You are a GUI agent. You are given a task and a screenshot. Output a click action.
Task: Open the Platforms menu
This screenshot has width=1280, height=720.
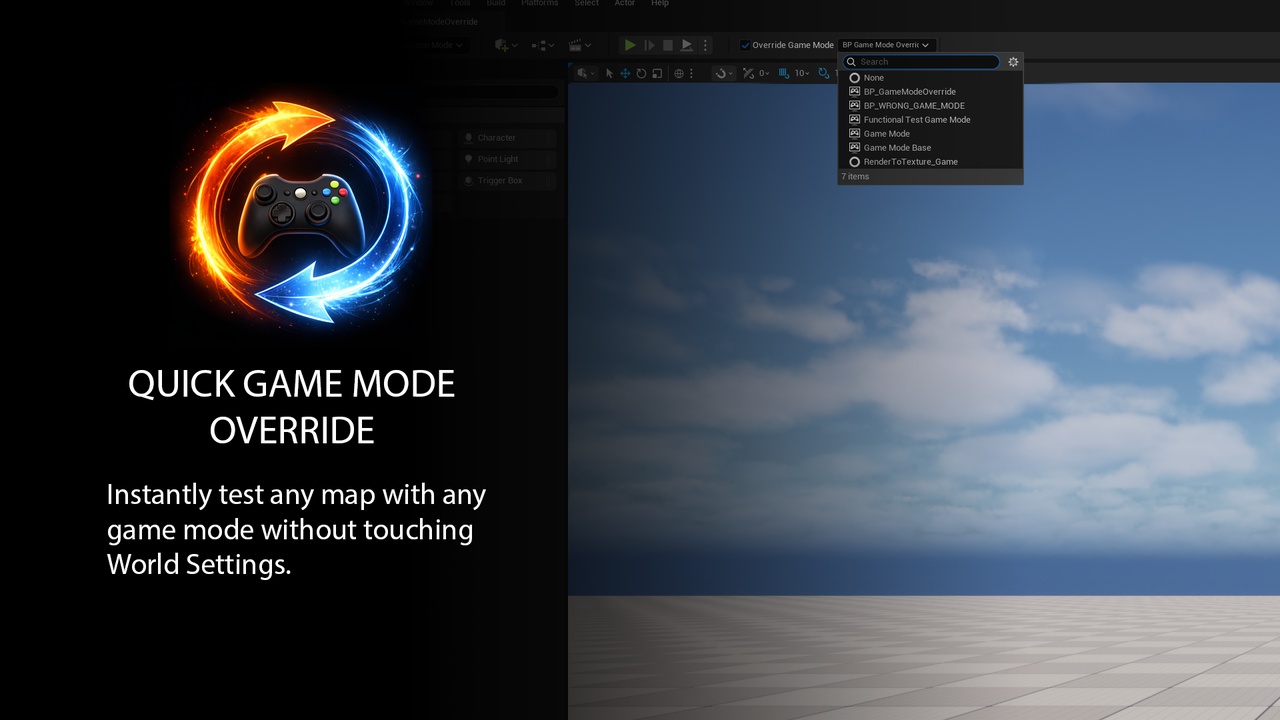[x=540, y=4]
